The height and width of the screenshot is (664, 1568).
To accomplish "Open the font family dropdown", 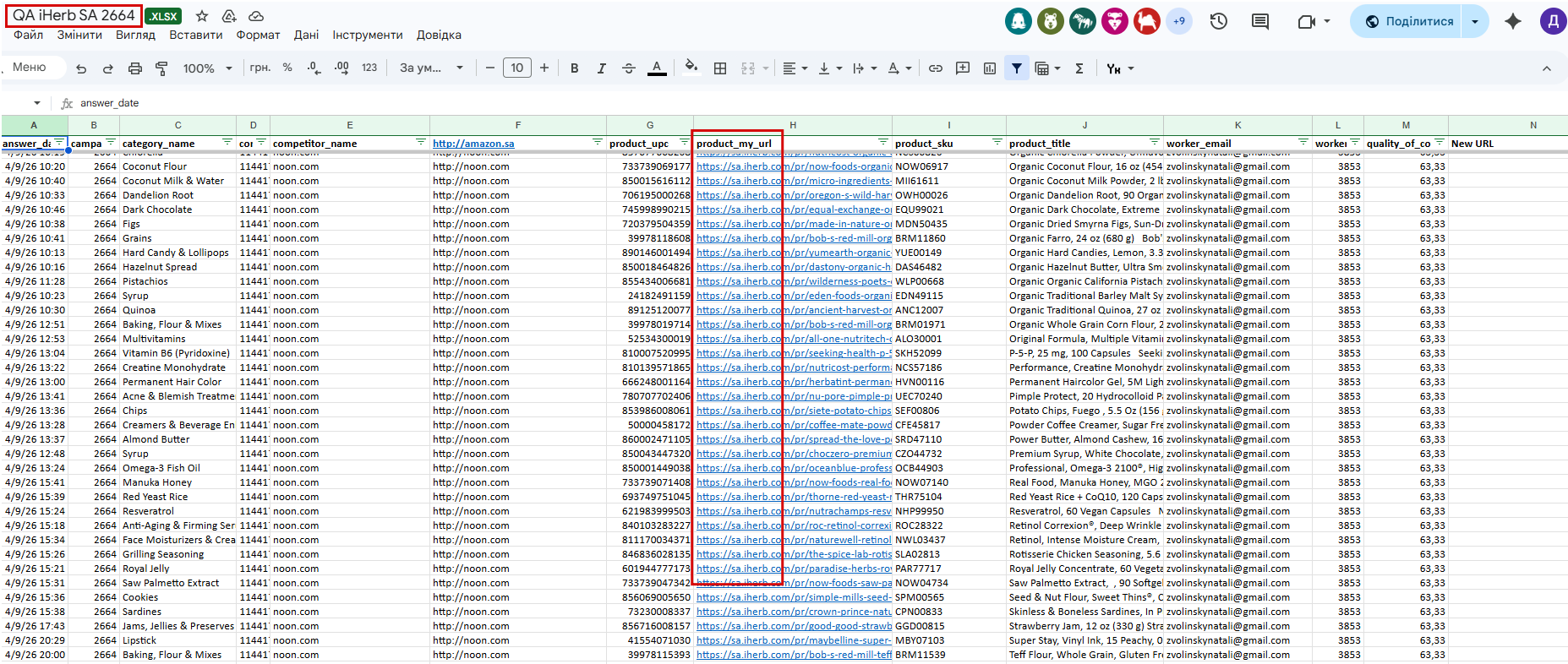I will [432, 68].
